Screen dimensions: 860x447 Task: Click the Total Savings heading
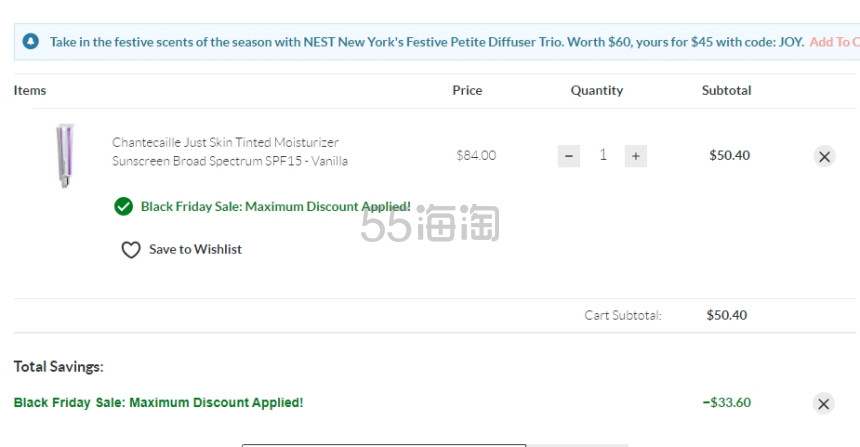(59, 366)
